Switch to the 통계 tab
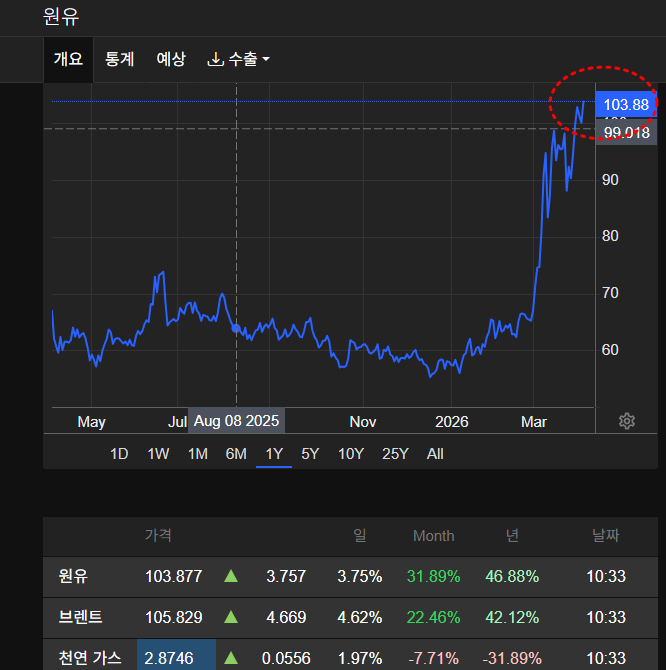 click(x=120, y=59)
